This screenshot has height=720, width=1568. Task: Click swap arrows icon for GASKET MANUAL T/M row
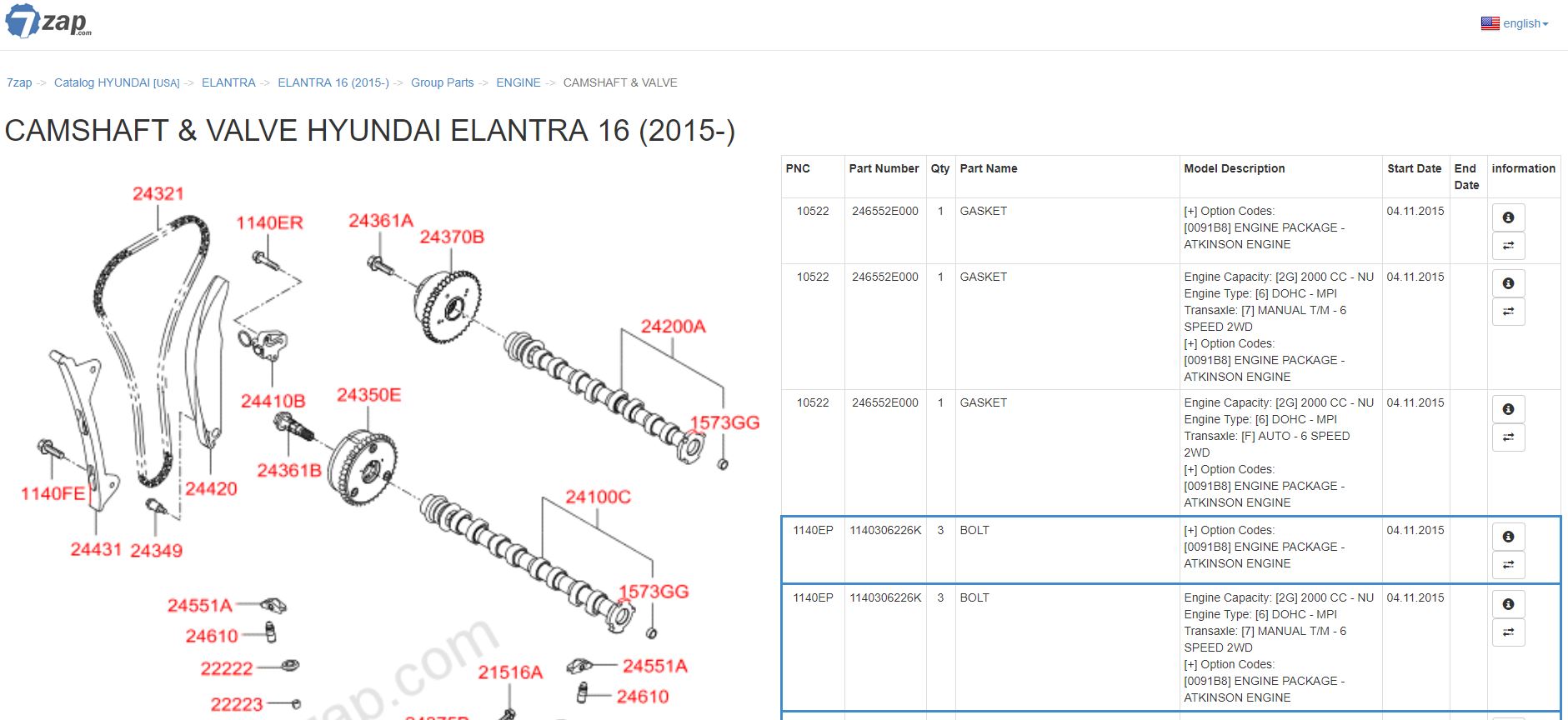pyautogui.click(x=1508, y=312)
